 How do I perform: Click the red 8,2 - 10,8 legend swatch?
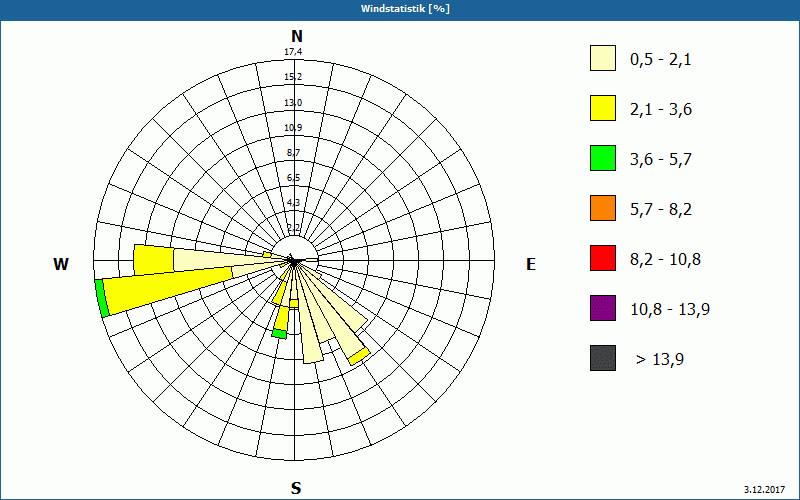pos(603,258)
